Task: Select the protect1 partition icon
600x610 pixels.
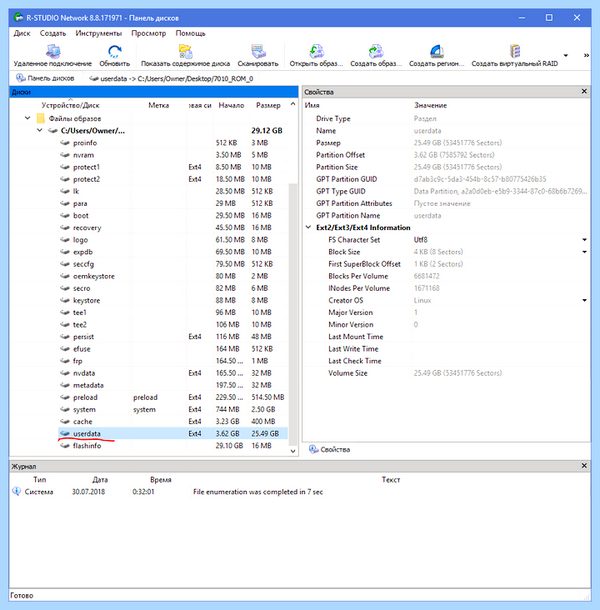Action: point(65,167)
